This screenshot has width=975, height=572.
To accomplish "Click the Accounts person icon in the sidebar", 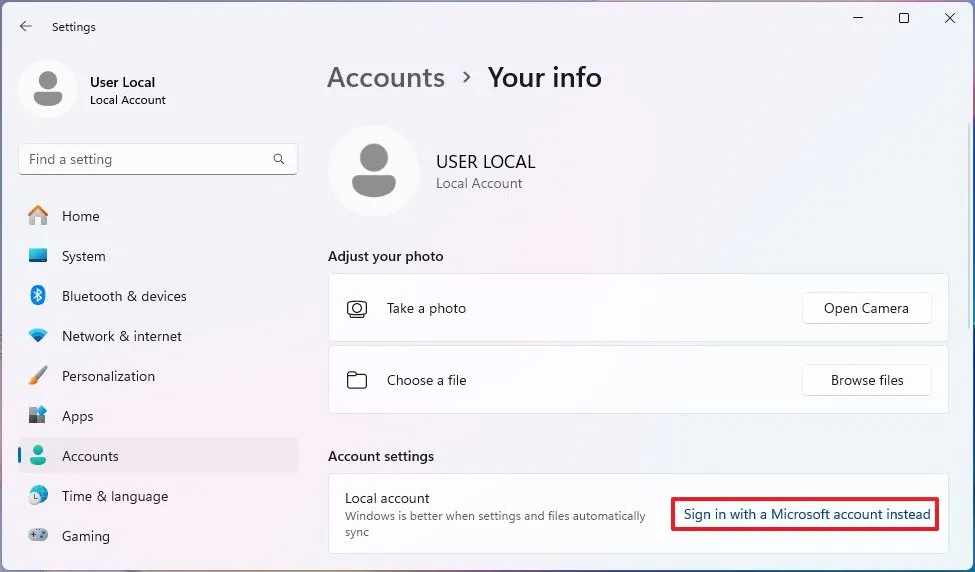I will pyautogui.click(x=38, y=455).
